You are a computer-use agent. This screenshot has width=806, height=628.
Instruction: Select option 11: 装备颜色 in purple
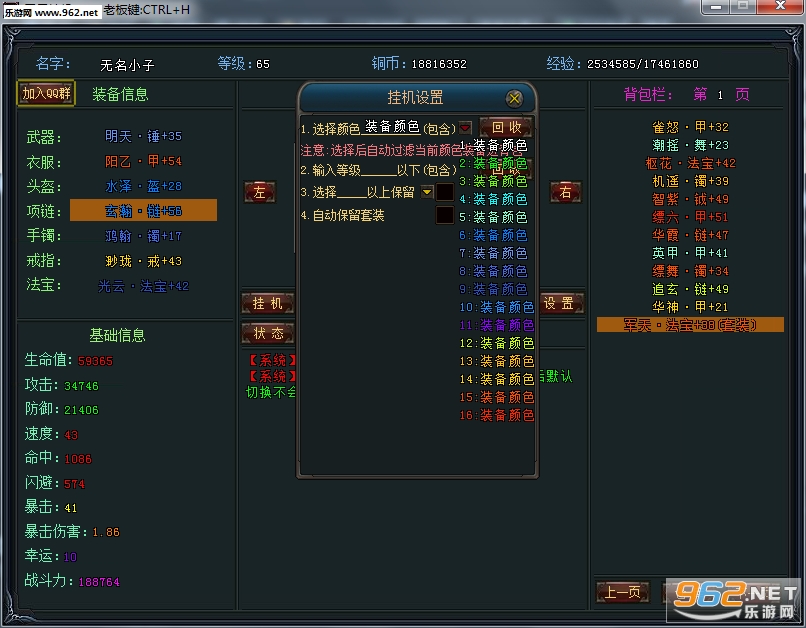click(x=496, y=325)
